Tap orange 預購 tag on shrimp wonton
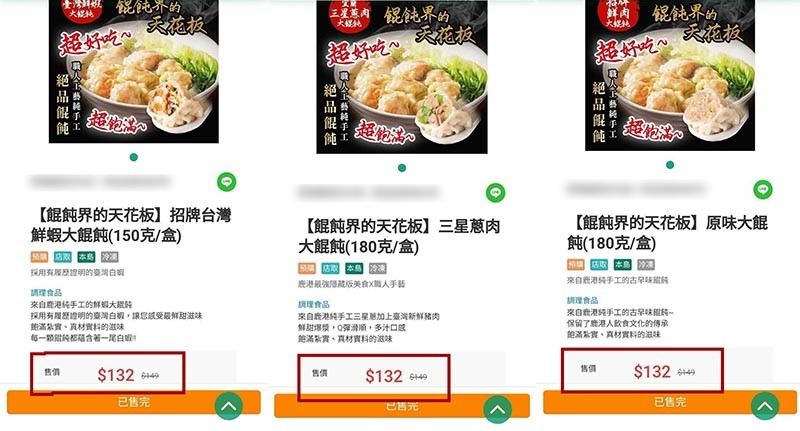Viewport: 800px width, 431px height. pos(39,257)
